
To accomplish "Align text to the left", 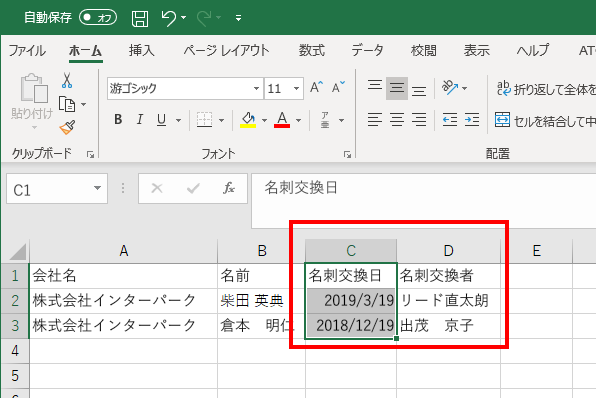I will tap(375, 120).
